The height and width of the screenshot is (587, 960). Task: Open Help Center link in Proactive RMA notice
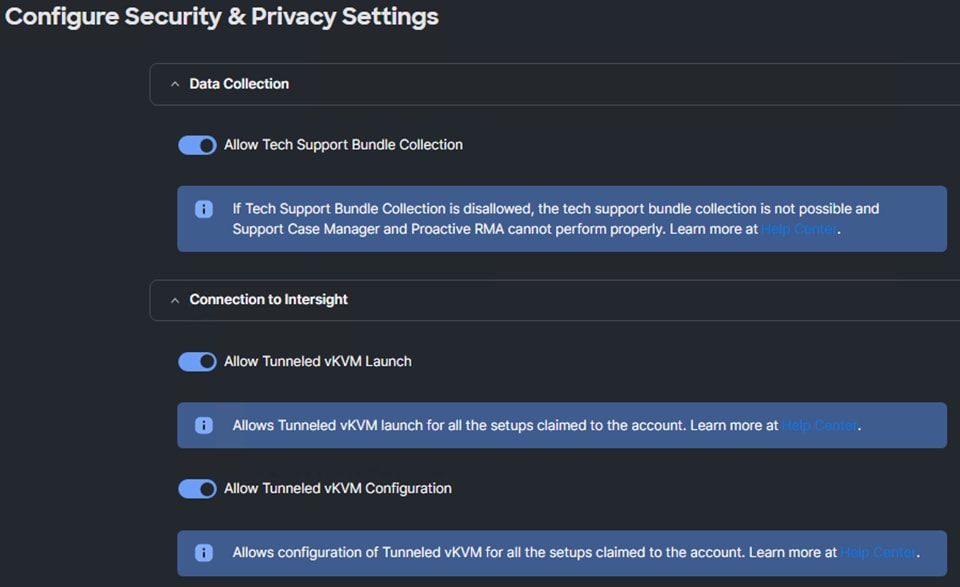tap(799, 229)
